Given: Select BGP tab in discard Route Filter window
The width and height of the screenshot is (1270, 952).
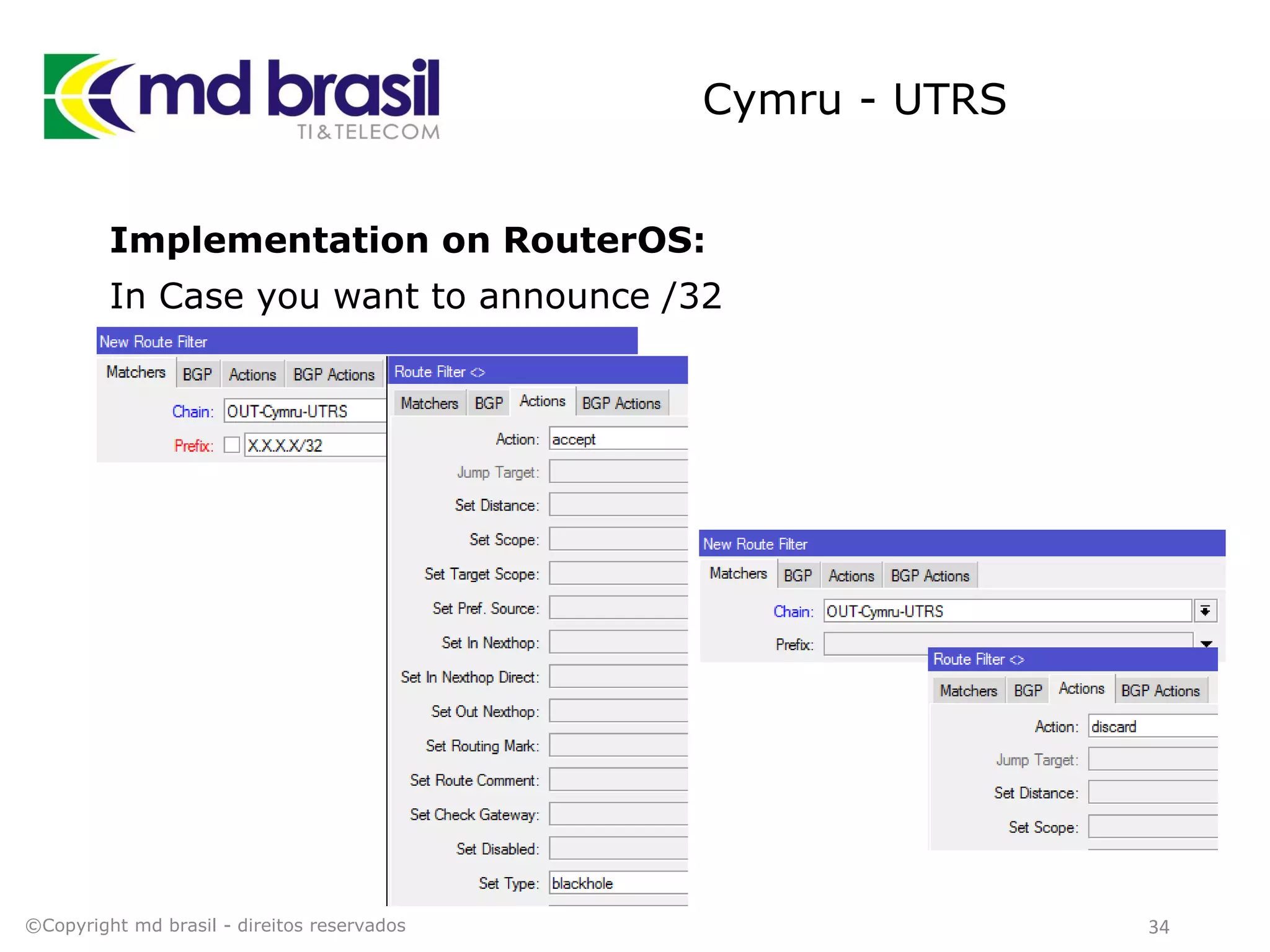Looking at the screenshot, I should pos(1028,690).
